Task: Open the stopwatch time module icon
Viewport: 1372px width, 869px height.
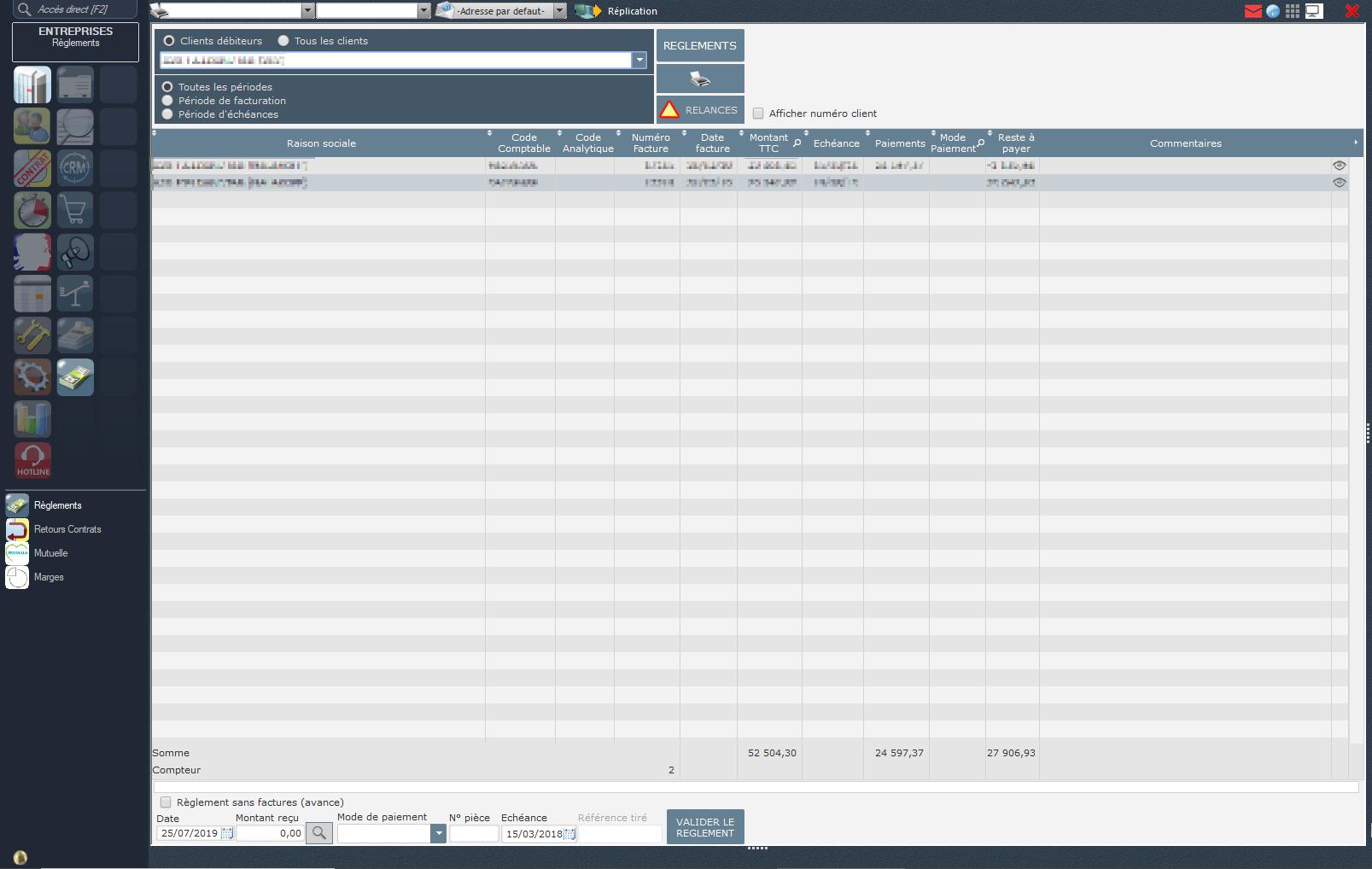Action: (x=32, y=210)
